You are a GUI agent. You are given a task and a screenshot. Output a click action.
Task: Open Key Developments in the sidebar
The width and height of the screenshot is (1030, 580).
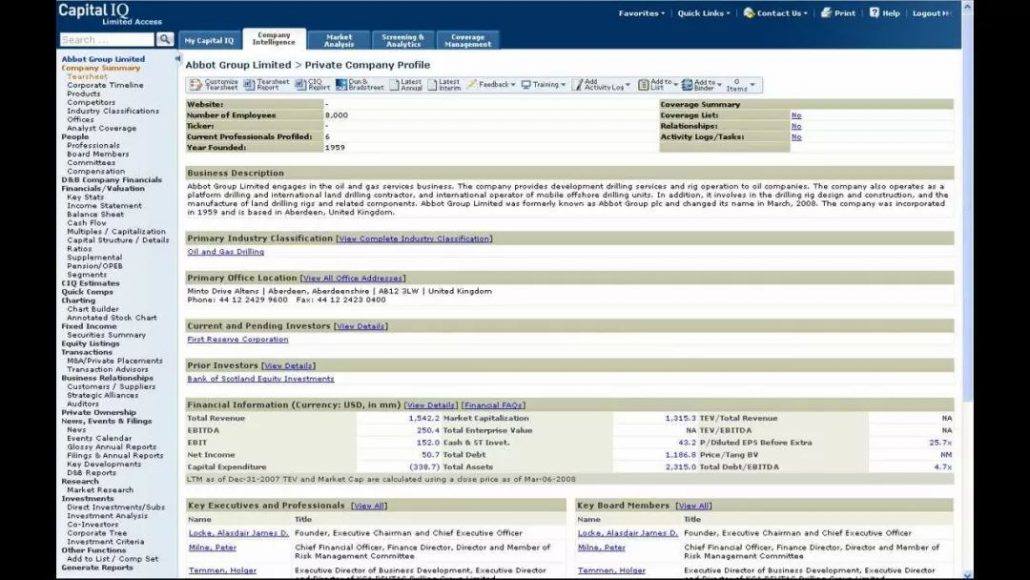coord(104,464)
